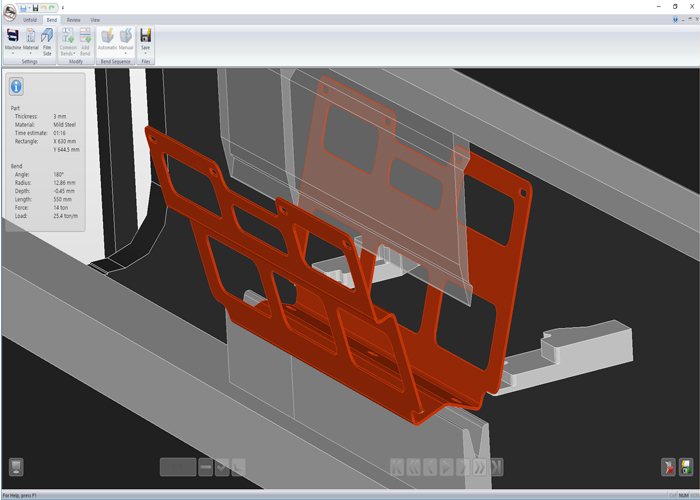Viewport: 700px width, 500px height.
Task: Open the Review tab
Action: 74,19
